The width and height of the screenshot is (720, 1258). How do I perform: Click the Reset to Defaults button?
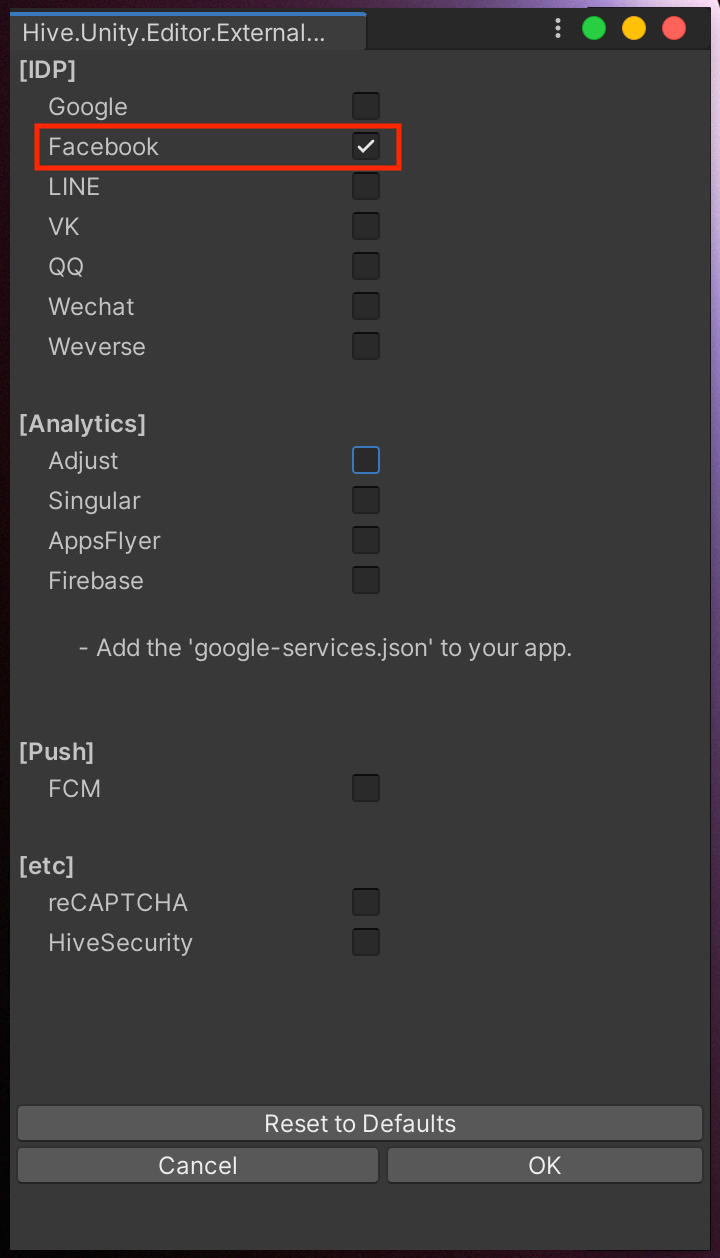(x=360, y=1123)
